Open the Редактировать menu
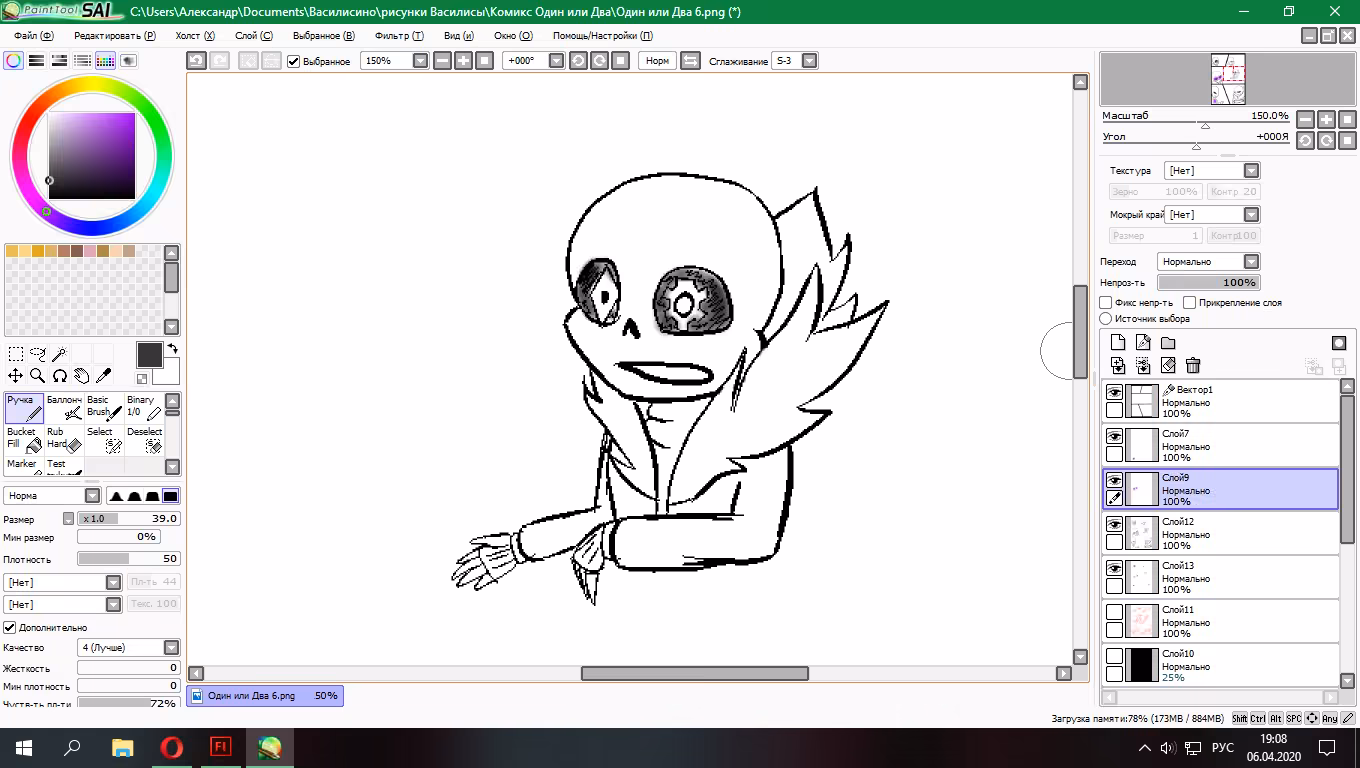1360x768 pixels. click(x=115, y=35)
